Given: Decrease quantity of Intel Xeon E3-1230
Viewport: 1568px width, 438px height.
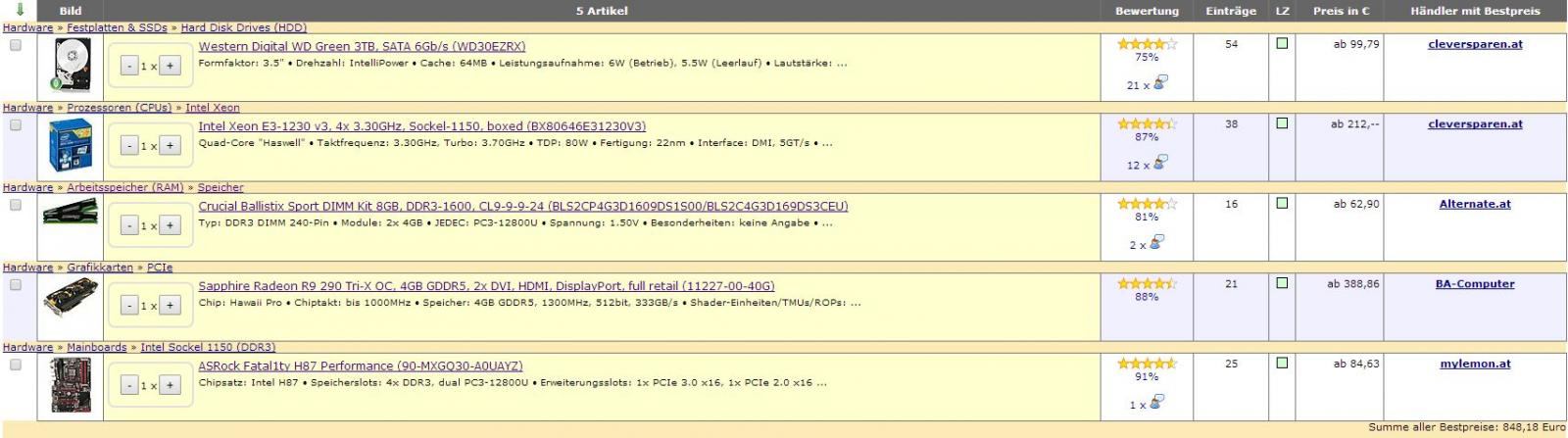Looking at the screenshot, I should pyautogui.click(x=129, y=145).
